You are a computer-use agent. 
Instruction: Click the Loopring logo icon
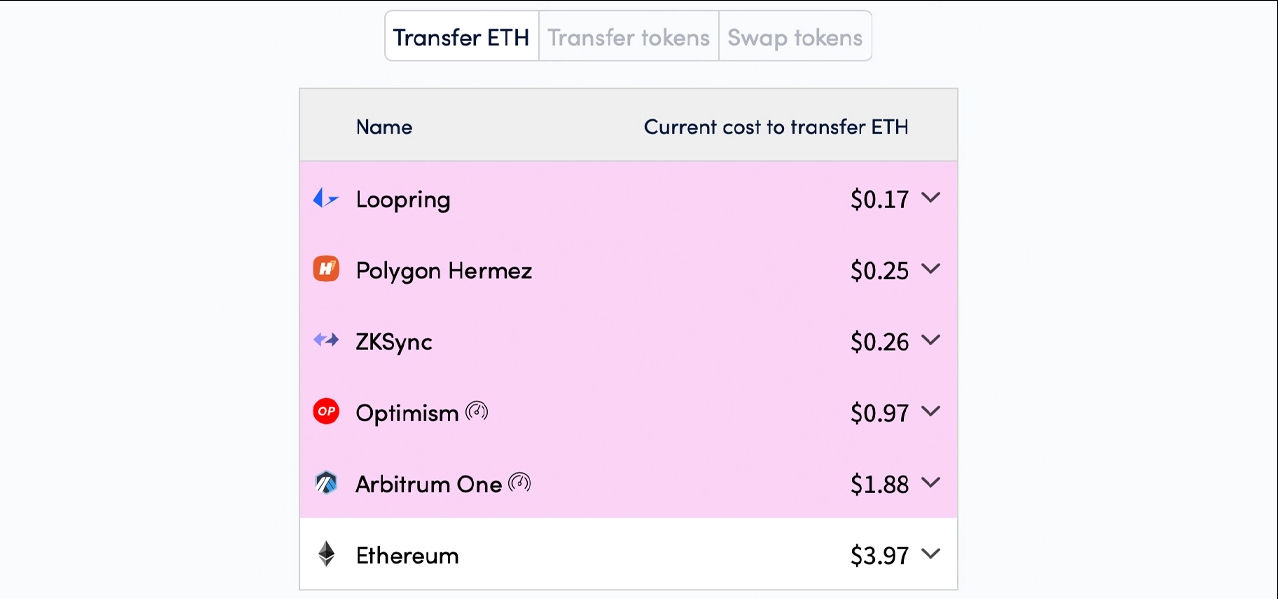coord(326,198)
